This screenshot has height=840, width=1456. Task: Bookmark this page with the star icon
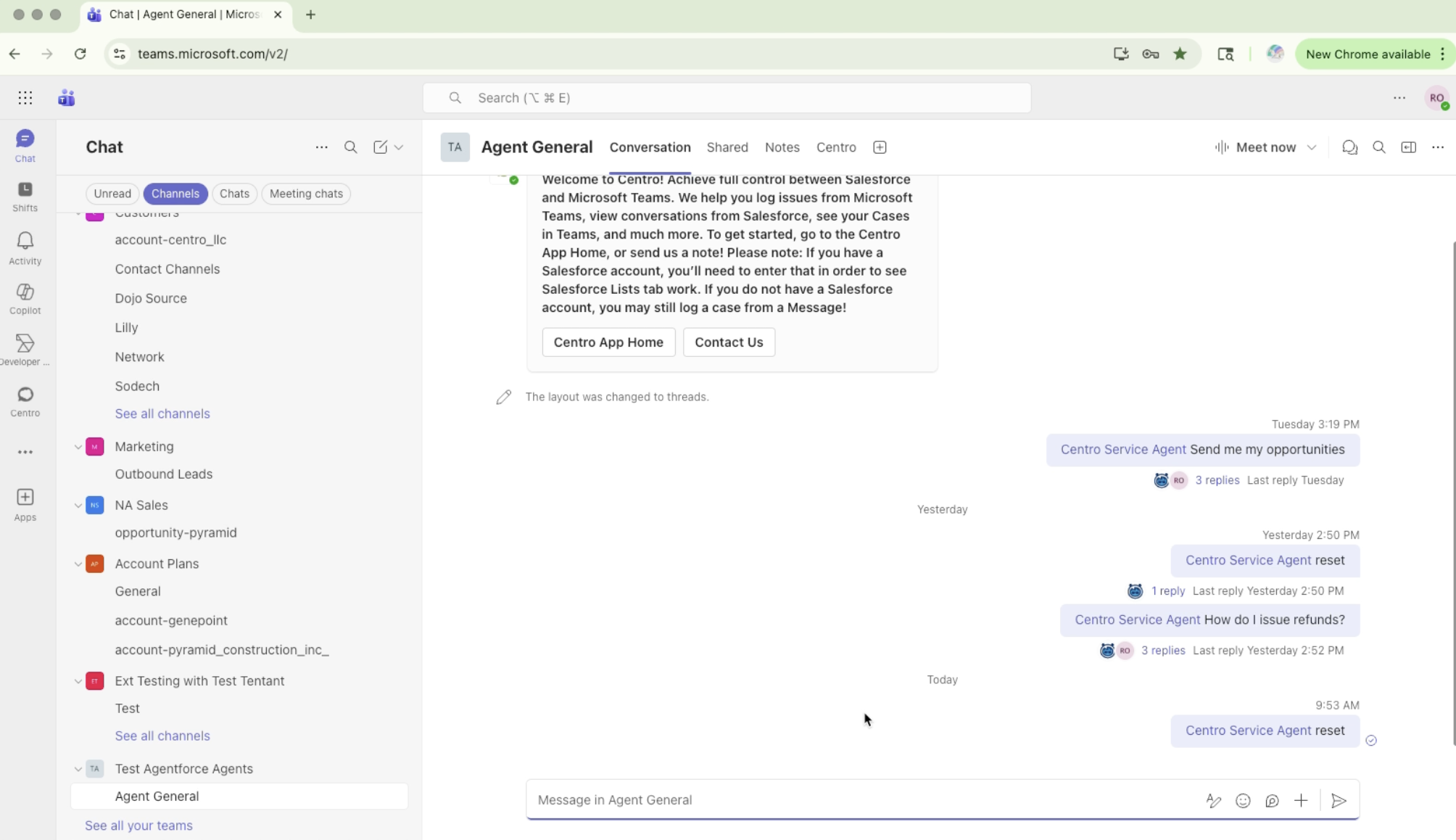pos(1180,54)
